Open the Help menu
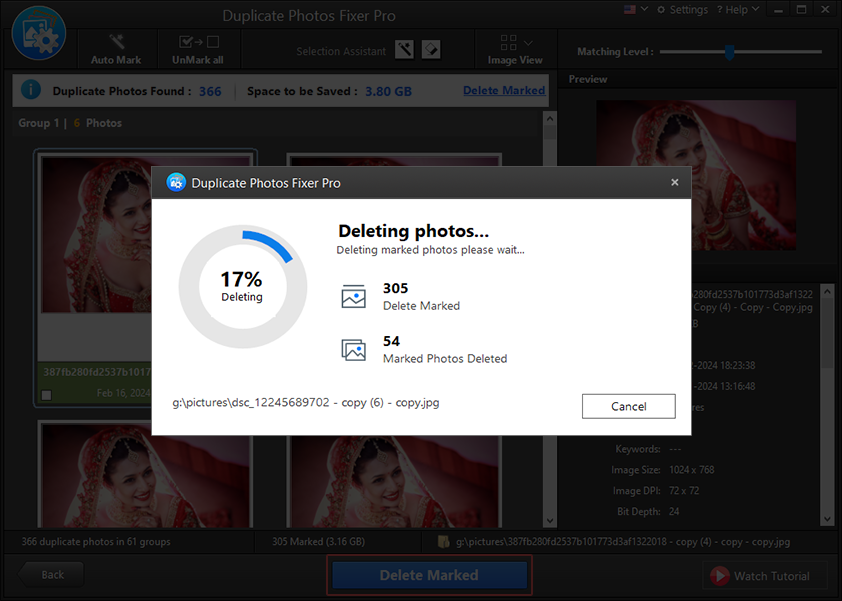 pyautogui.click(x=738, y=10)
